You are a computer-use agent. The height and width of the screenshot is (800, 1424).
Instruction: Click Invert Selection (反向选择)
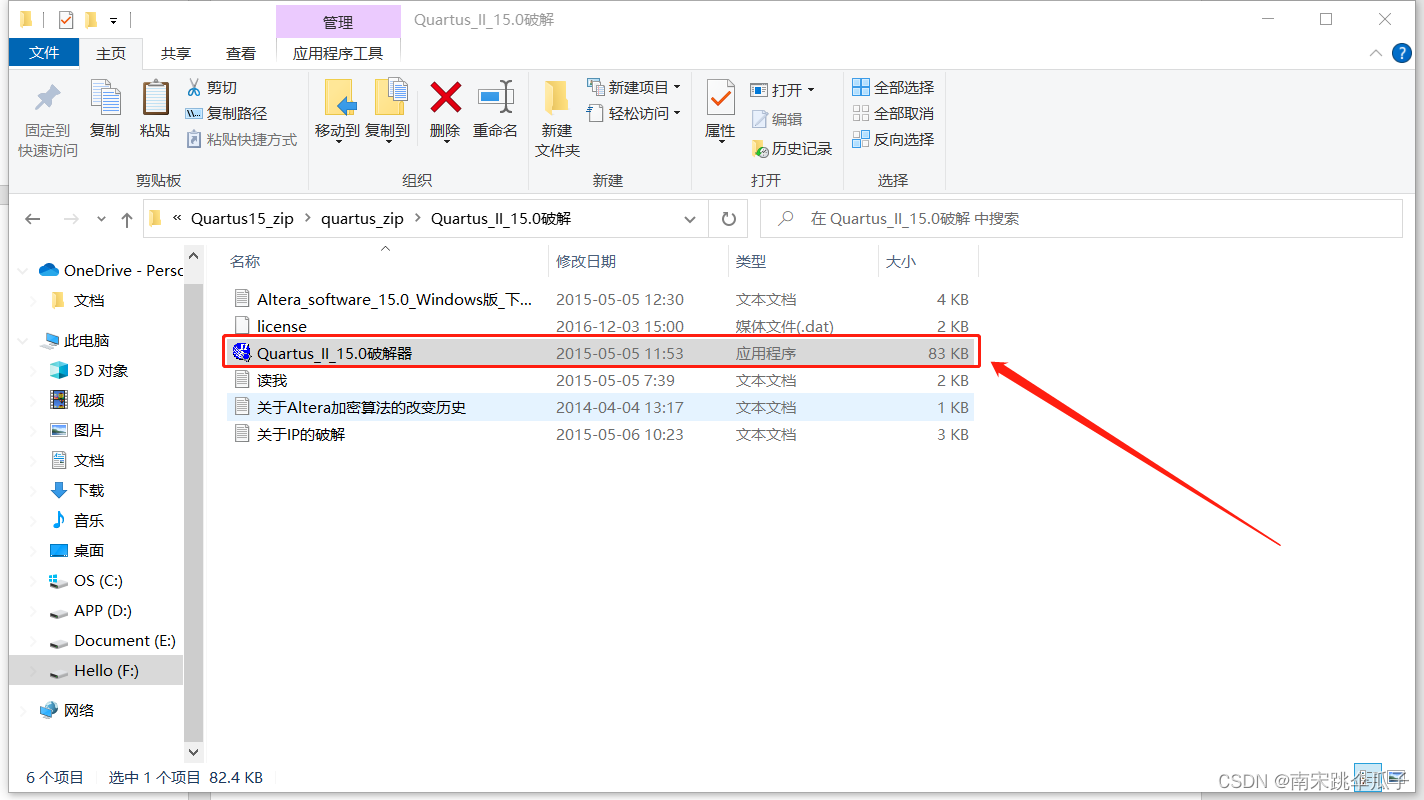[893, 140]
